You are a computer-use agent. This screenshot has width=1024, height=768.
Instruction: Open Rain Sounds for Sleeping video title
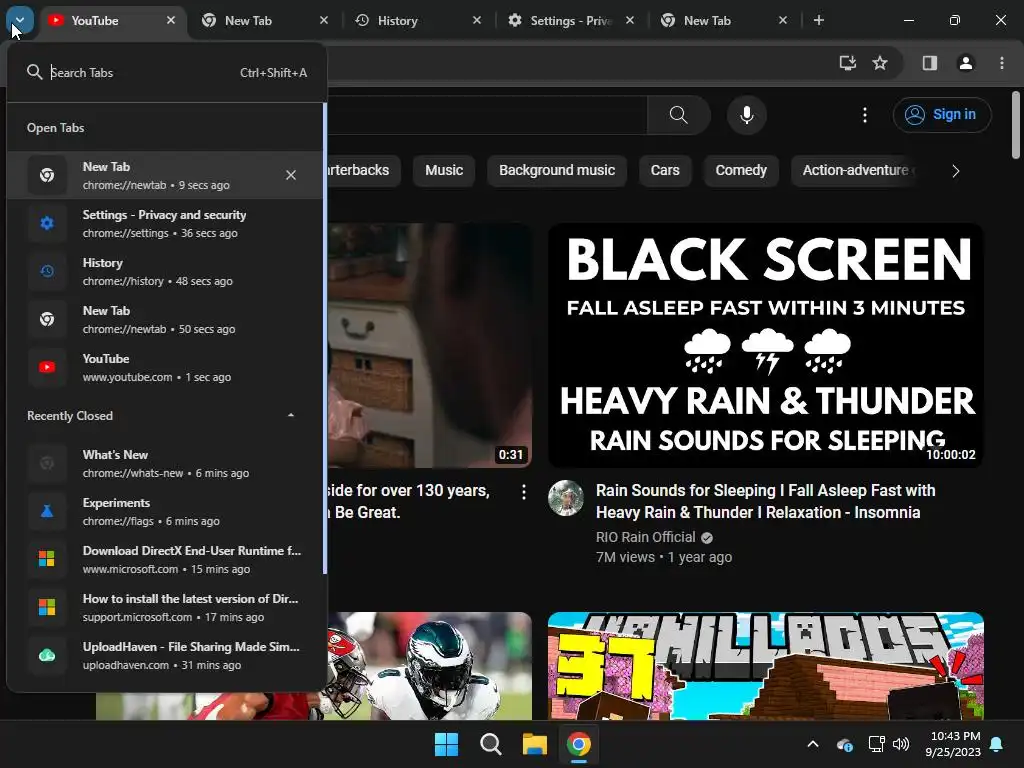click(x=765, y=502)
